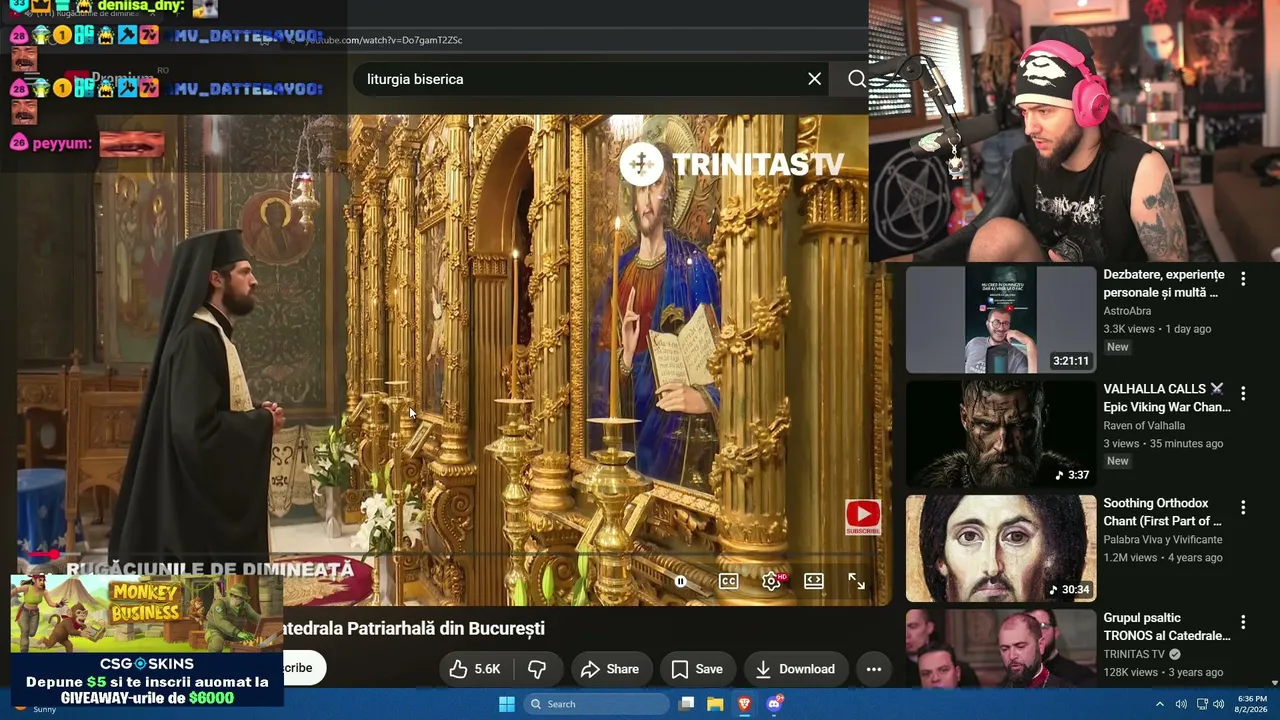Screen dimensions: 1280x720
Task: Open Discord from the taskbar
Action: pyautogui.click(x=774, y=704)
